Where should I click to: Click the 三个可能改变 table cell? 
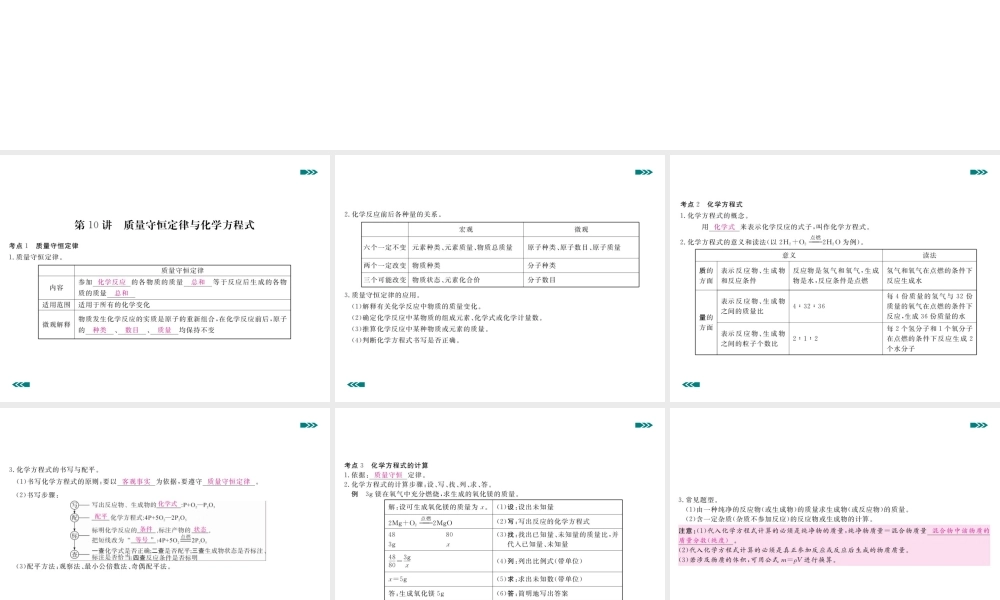coord(385,280)
